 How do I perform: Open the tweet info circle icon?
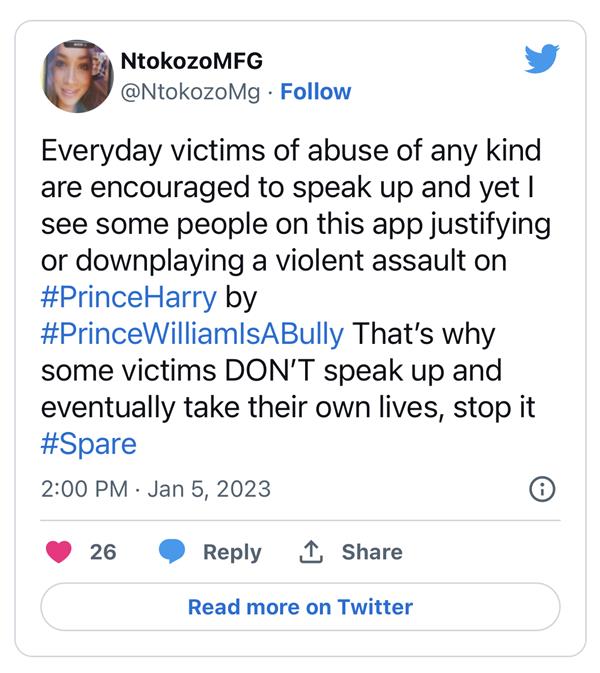tap(540, 489)
